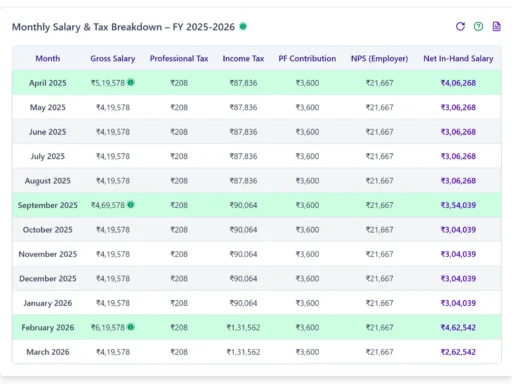
Task: Select the November 2025 row label
Action: tap(48, 254)
